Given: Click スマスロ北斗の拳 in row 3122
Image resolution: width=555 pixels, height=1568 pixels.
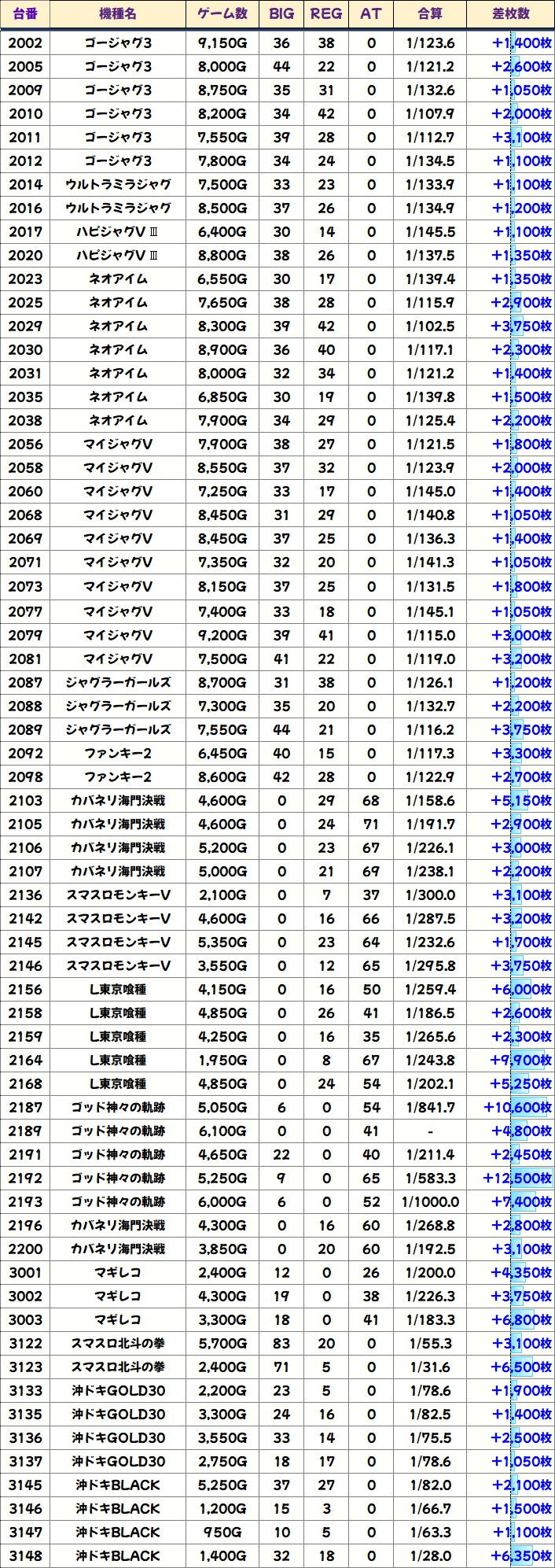Looking at the screenshot, I should tap(118, 1343).
